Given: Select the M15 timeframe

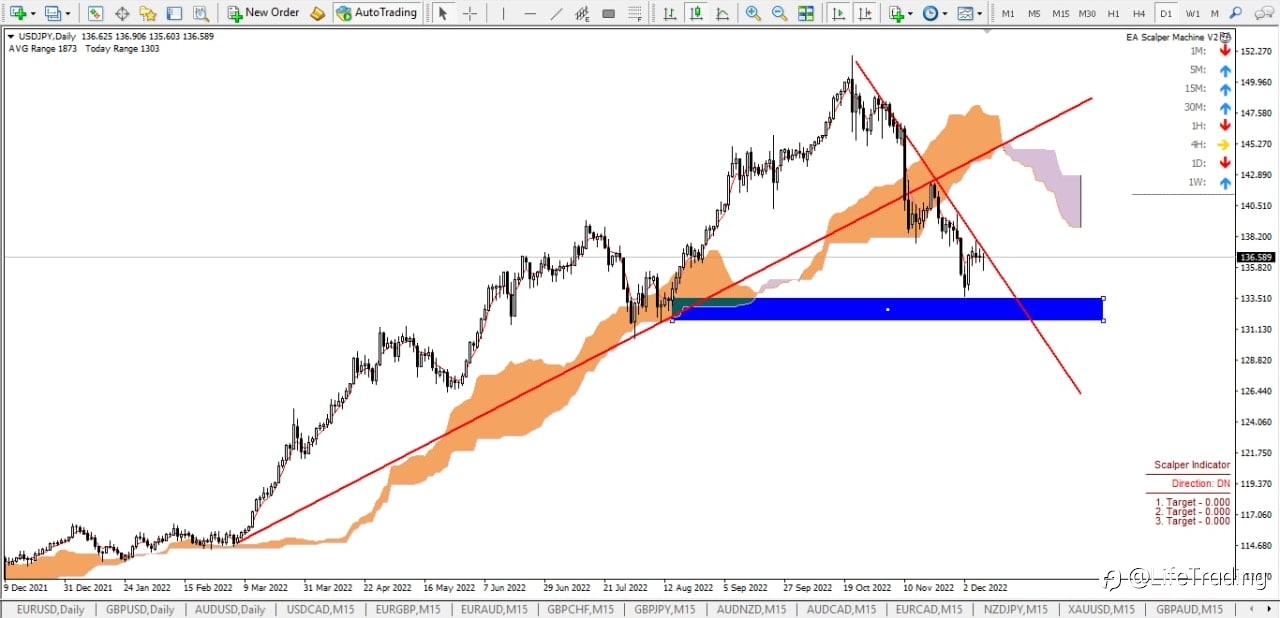Looking at the screenshot, I should coord(1060,14).
